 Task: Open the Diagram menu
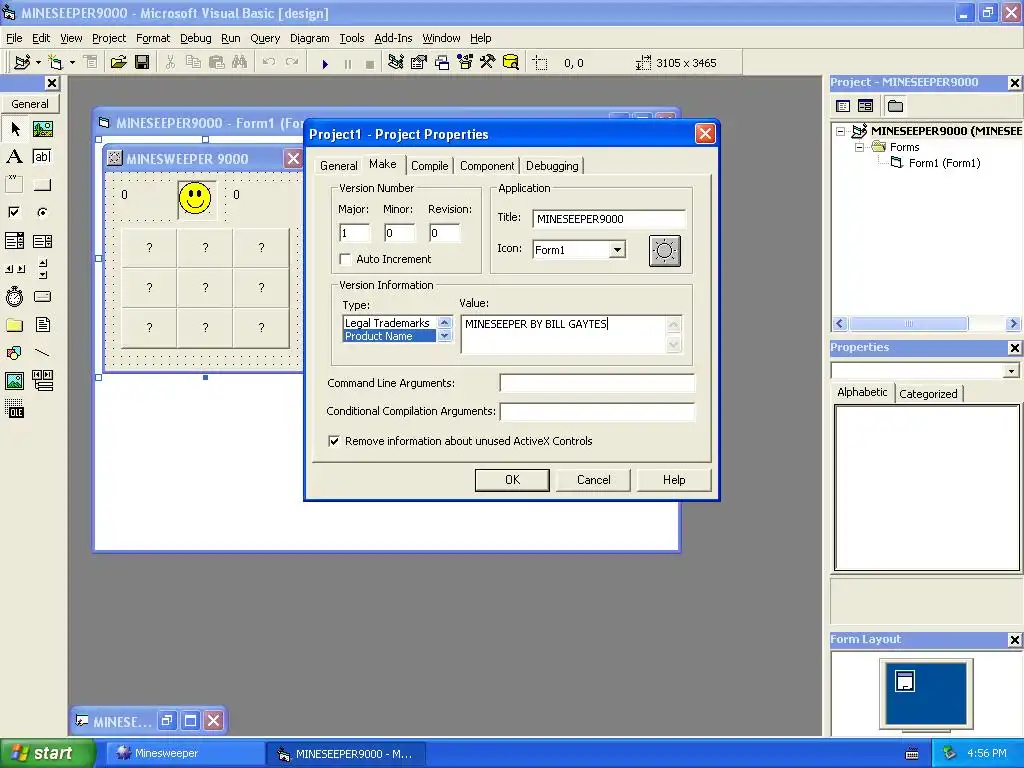[310, 38]
